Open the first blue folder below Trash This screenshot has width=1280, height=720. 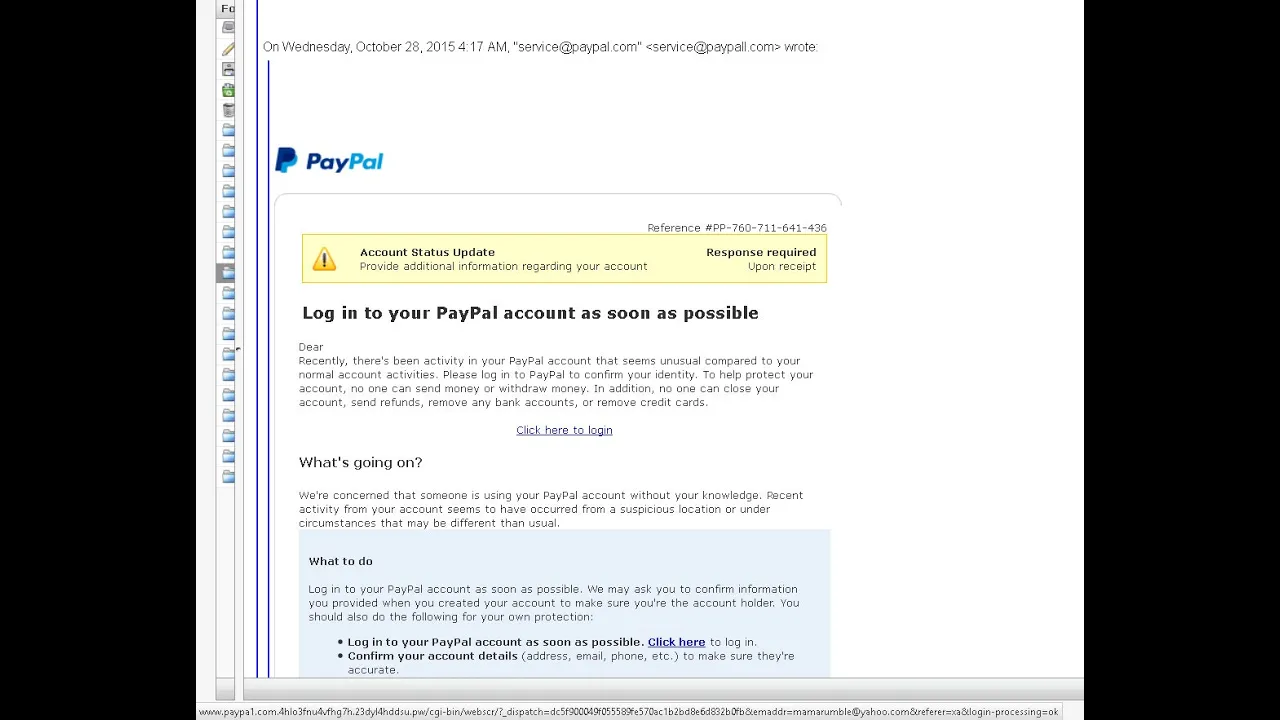pos(228,130)
